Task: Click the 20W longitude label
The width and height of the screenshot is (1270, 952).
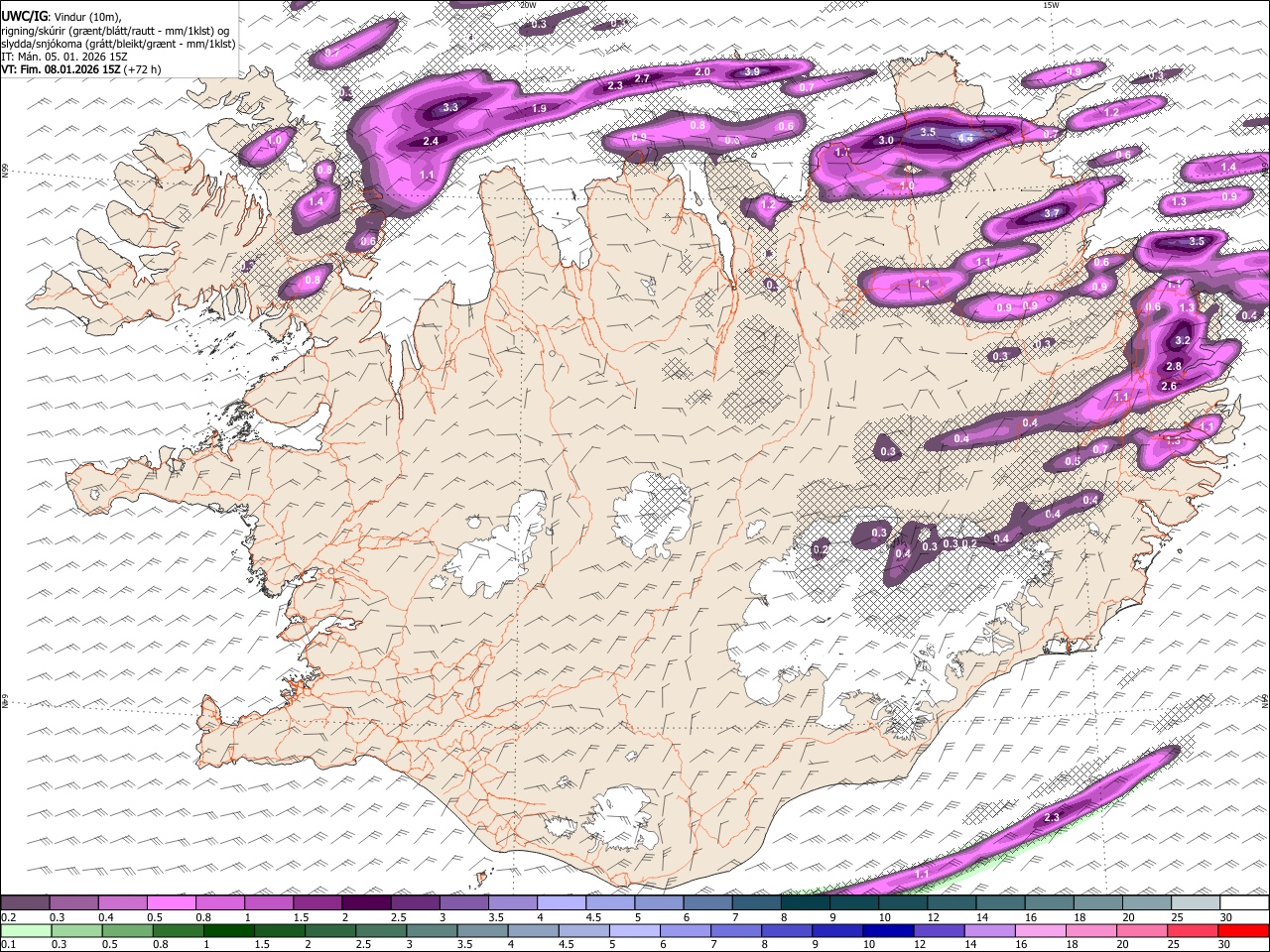Action: (x=528, y=5)
